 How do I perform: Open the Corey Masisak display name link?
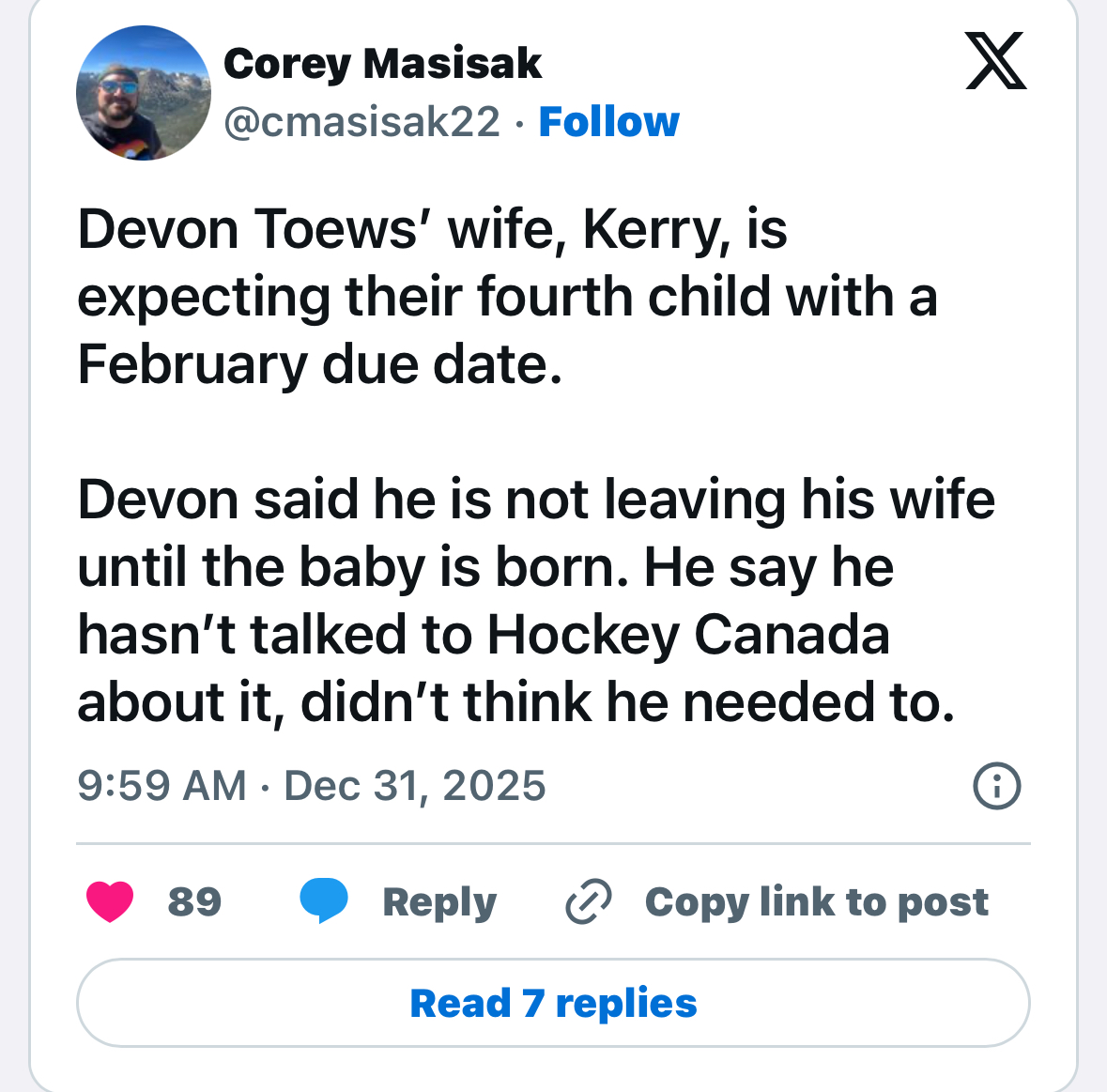[x=382, y=64]
